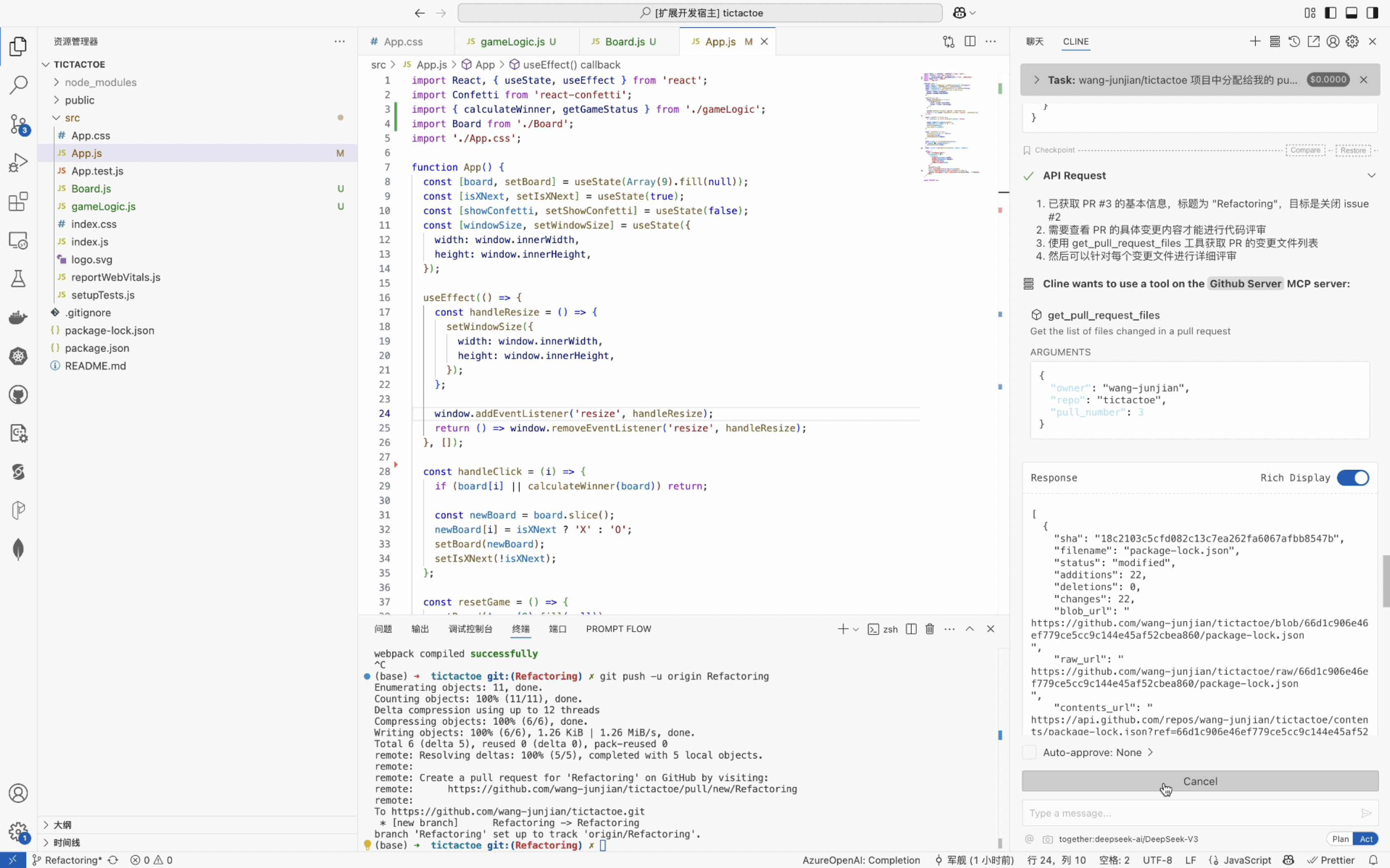Open Cline task history icon
This screenshot has width=1390, height=868.
(x=1293, y=41)
